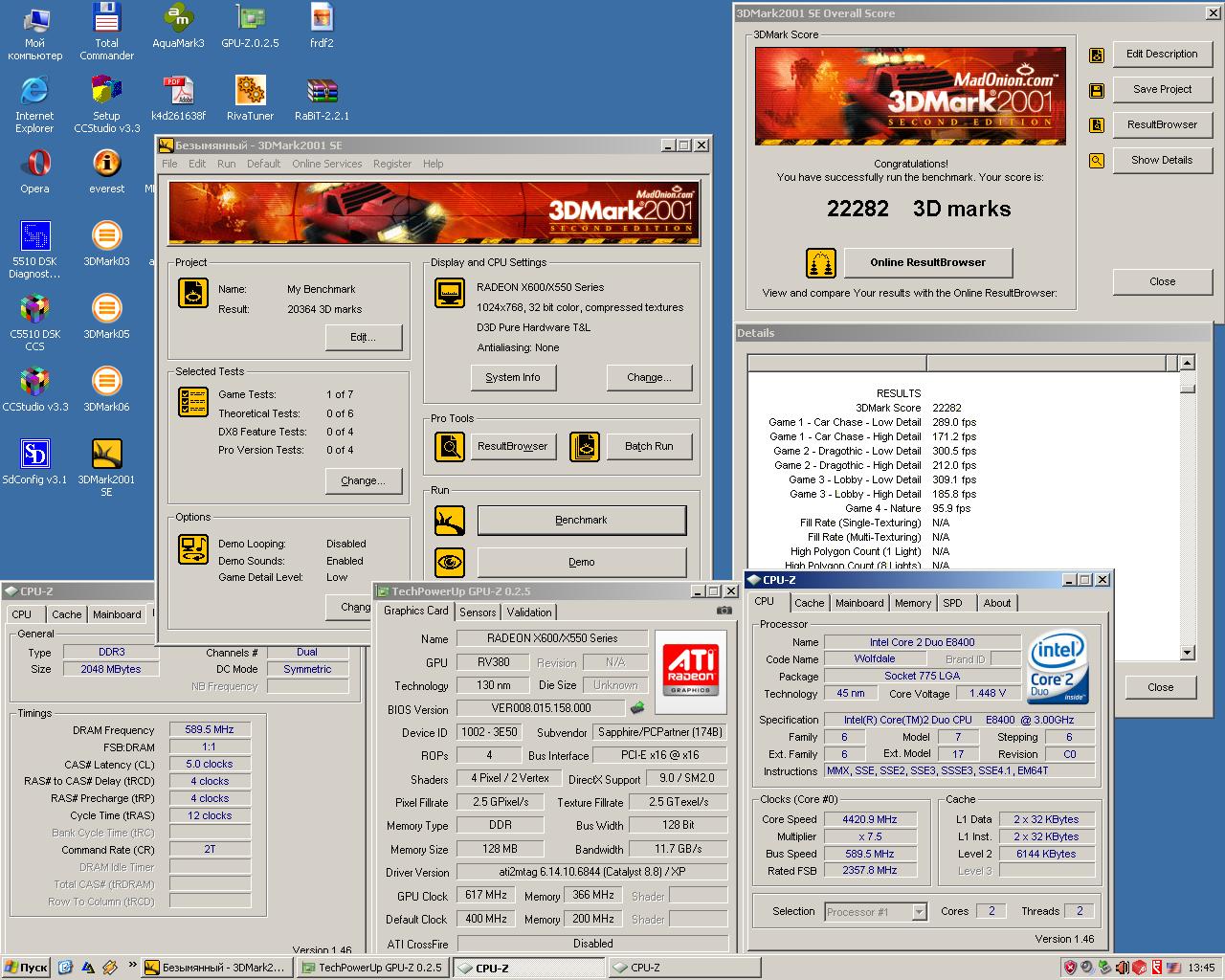This screenshot has width=1225, height=980.
Task: Click the GPU Name field RADEON X600/X550 Series
Action: tap(552, 638)
